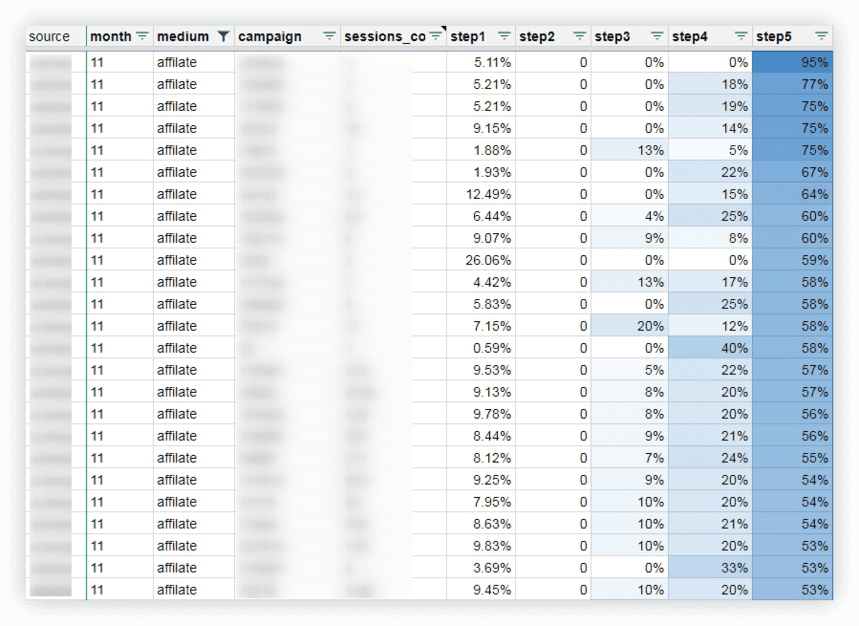
Task: Click the medium header label
Action: pyautogui.click(x=183, y=37)
